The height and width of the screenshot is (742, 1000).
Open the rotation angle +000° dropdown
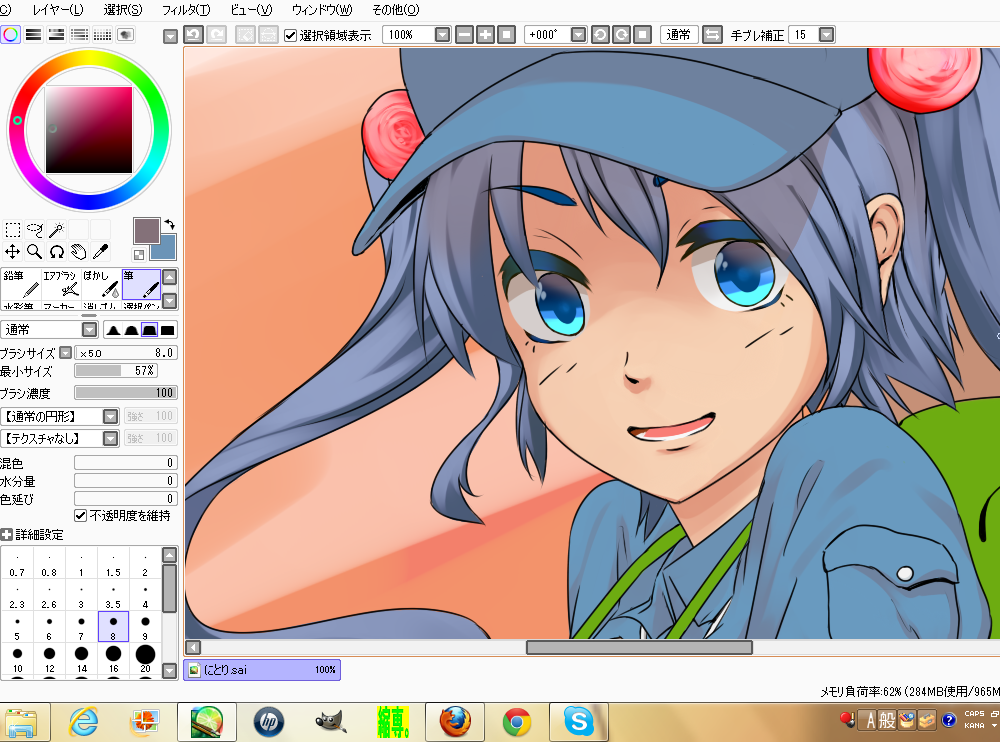[578, 34]
